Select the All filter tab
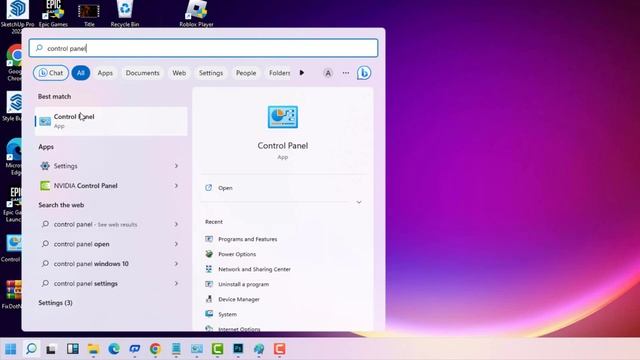This screenshot has width=640, height=360. coord(81,73)
